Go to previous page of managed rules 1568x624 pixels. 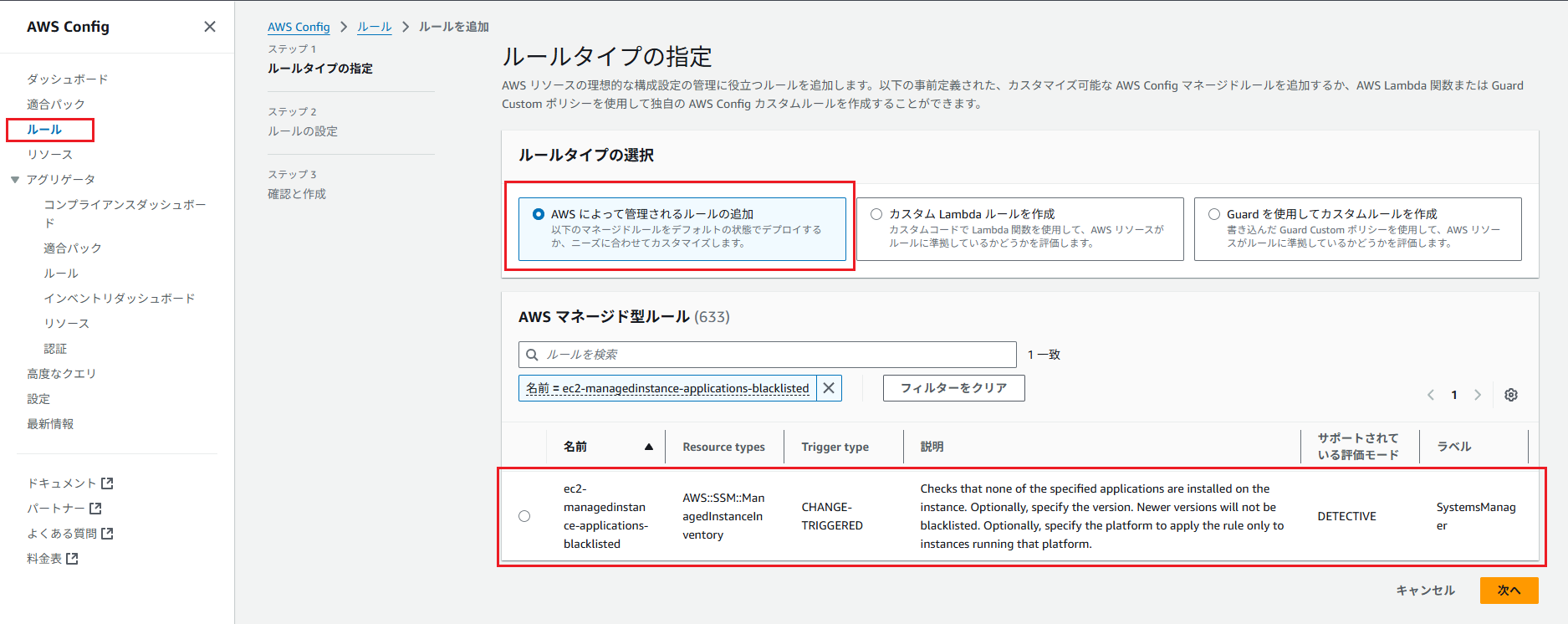1431,395
